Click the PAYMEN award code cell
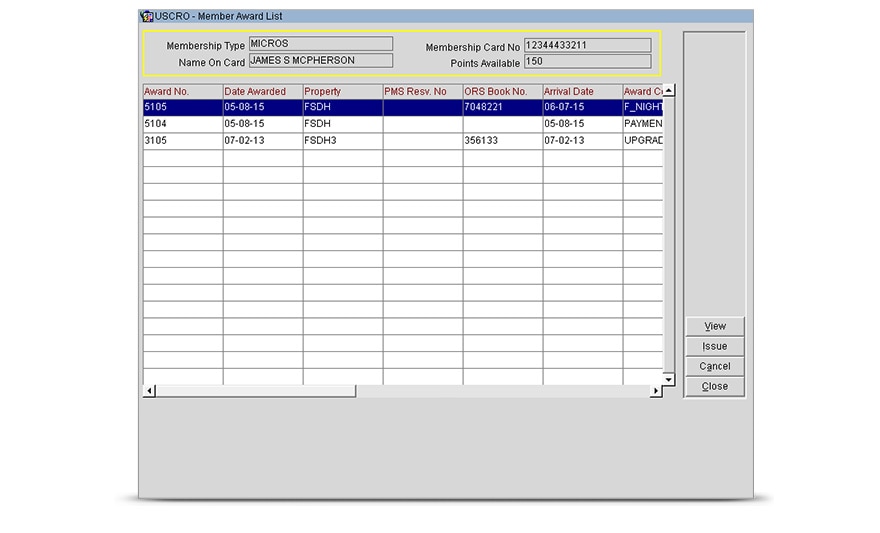This screenshot has width=880, height=533. 643,124
